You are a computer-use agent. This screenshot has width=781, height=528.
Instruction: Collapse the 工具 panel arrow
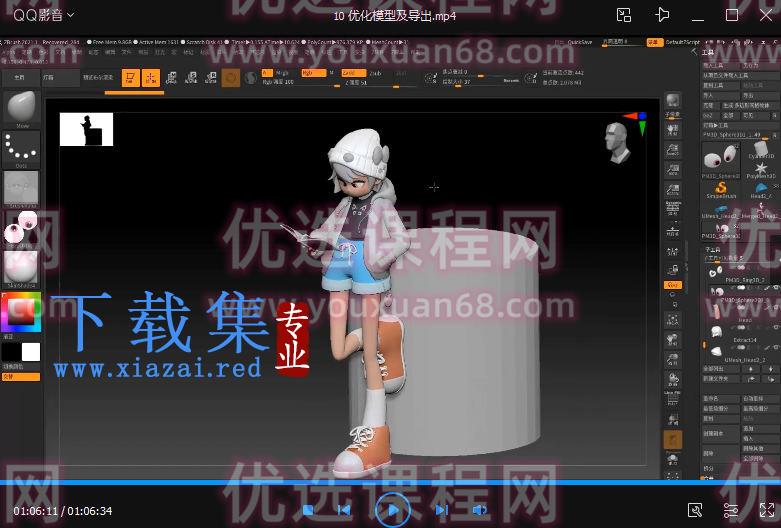pyautogui.click(x=694, y=52)
